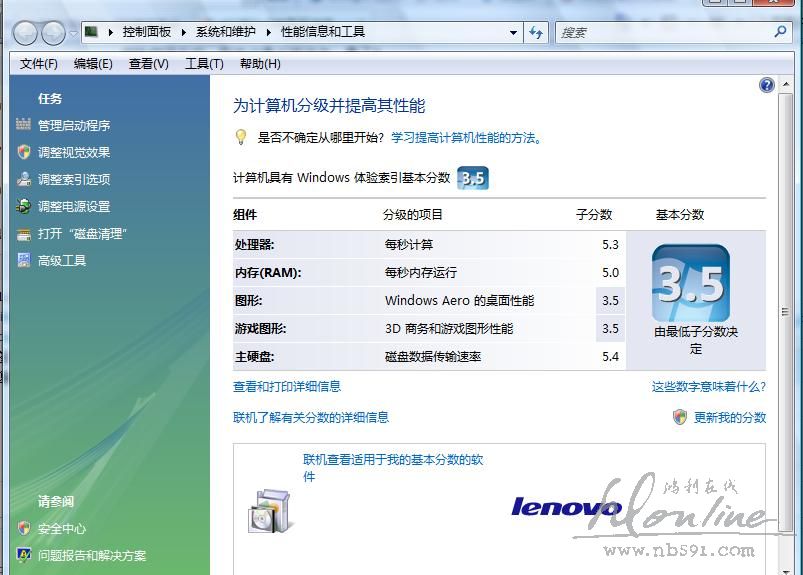Select 控制面板 breadcrumb in address bar
Image resolution: width=803 pixels, height=575 pixels.
click(146, 32)
